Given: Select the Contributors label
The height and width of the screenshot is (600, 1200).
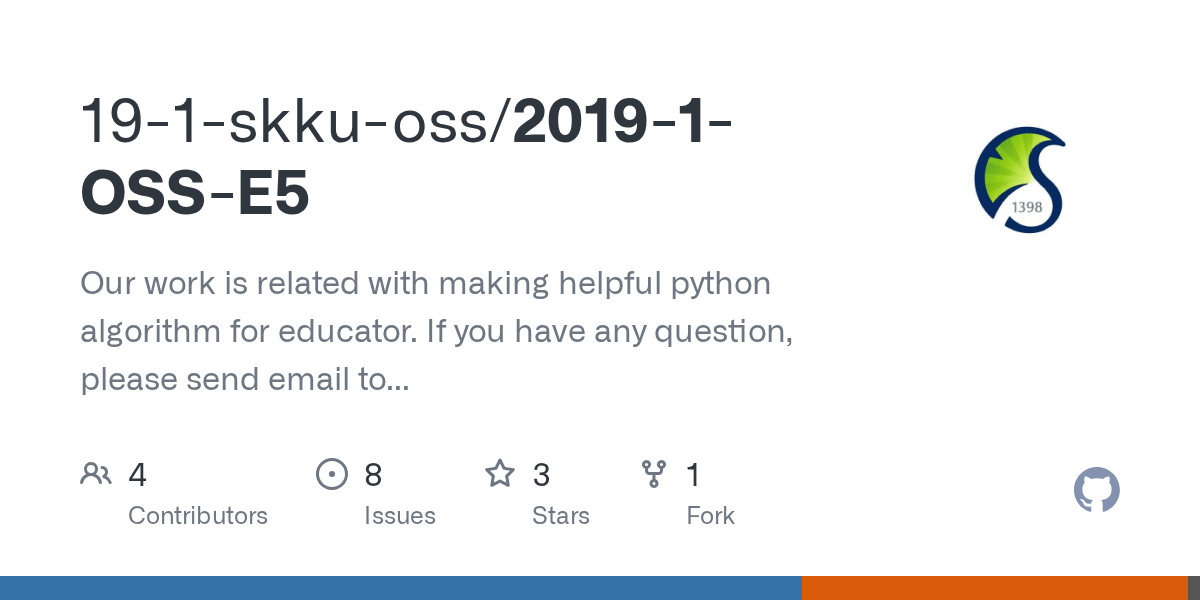Looking at the screenshot, I should pos(198,516).
